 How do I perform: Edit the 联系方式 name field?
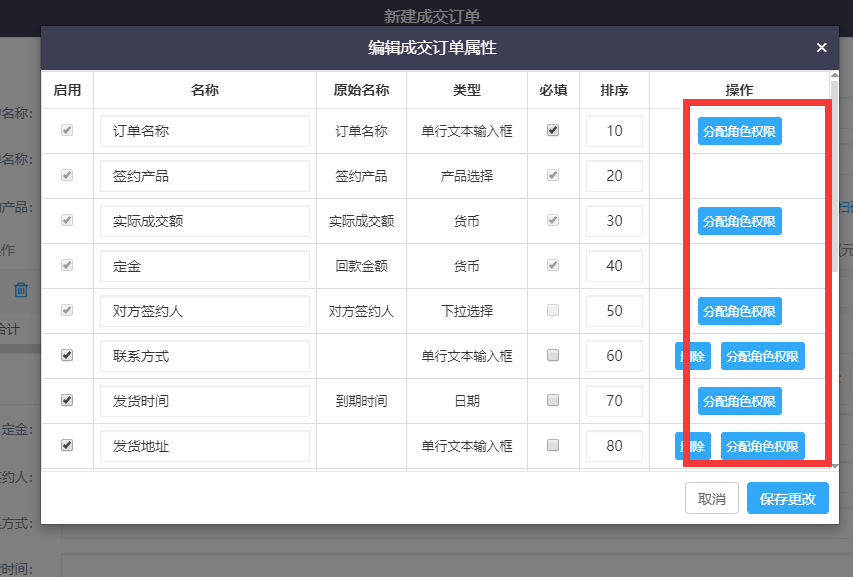click(x=205, y=356)
